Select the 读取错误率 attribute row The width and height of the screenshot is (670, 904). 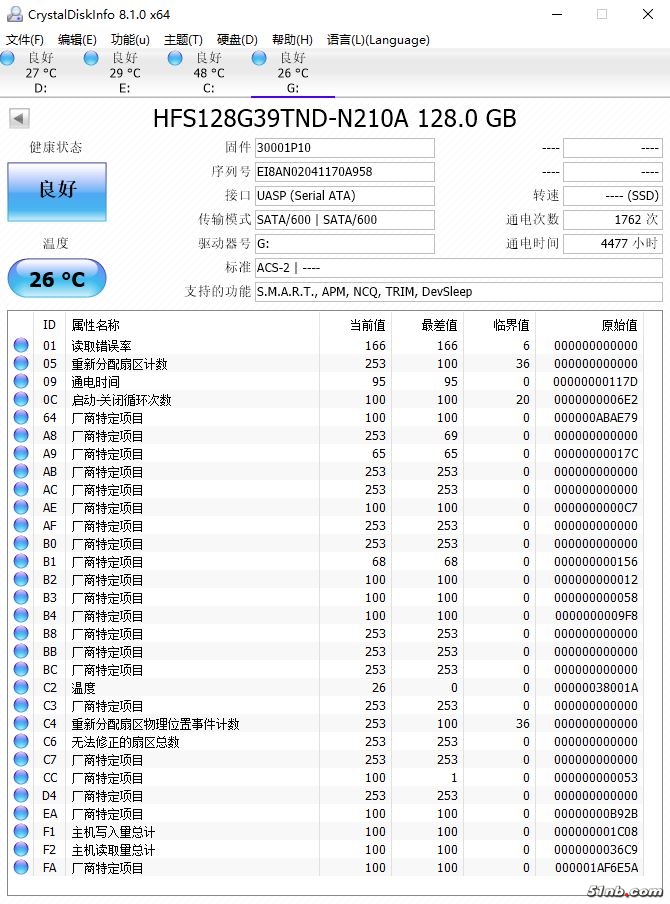pyautogui.click(x=326, y=345)
